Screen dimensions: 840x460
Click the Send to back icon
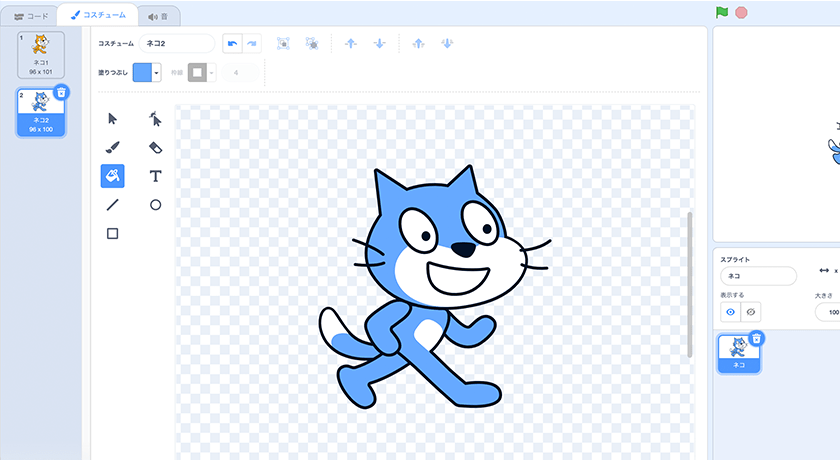point(447,43)
